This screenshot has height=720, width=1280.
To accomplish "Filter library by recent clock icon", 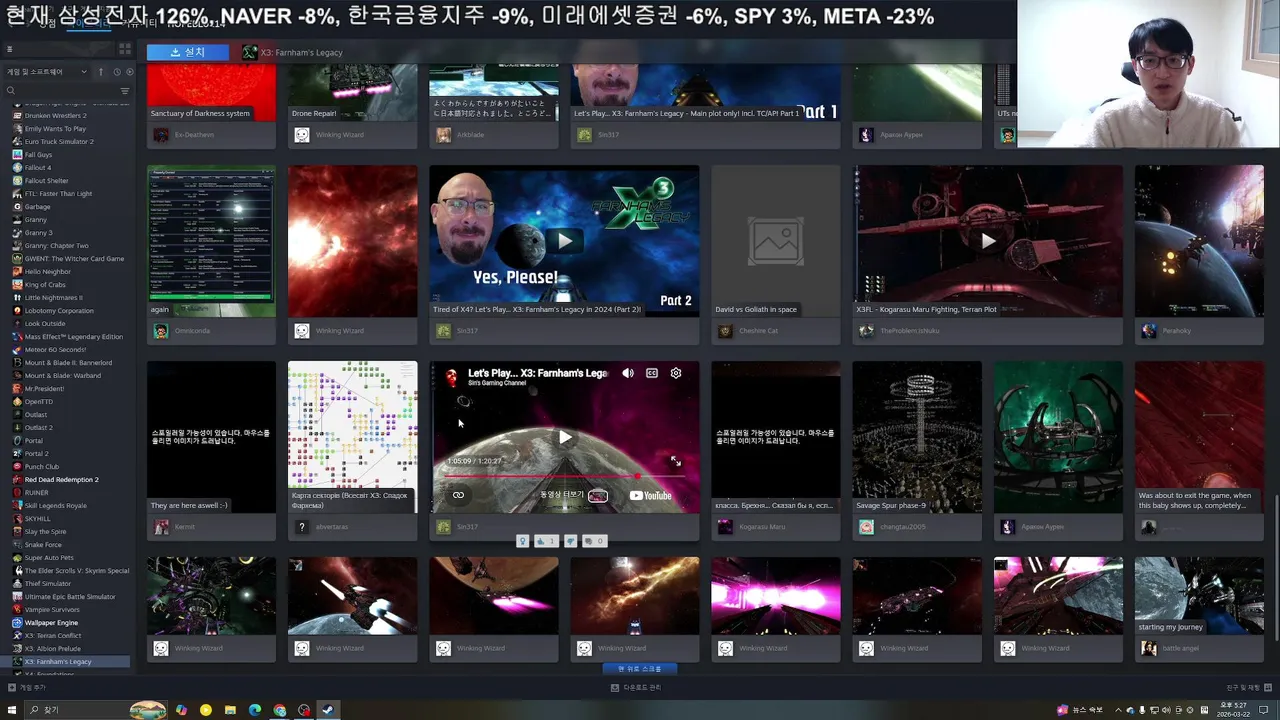I will (x=116, y=72).
